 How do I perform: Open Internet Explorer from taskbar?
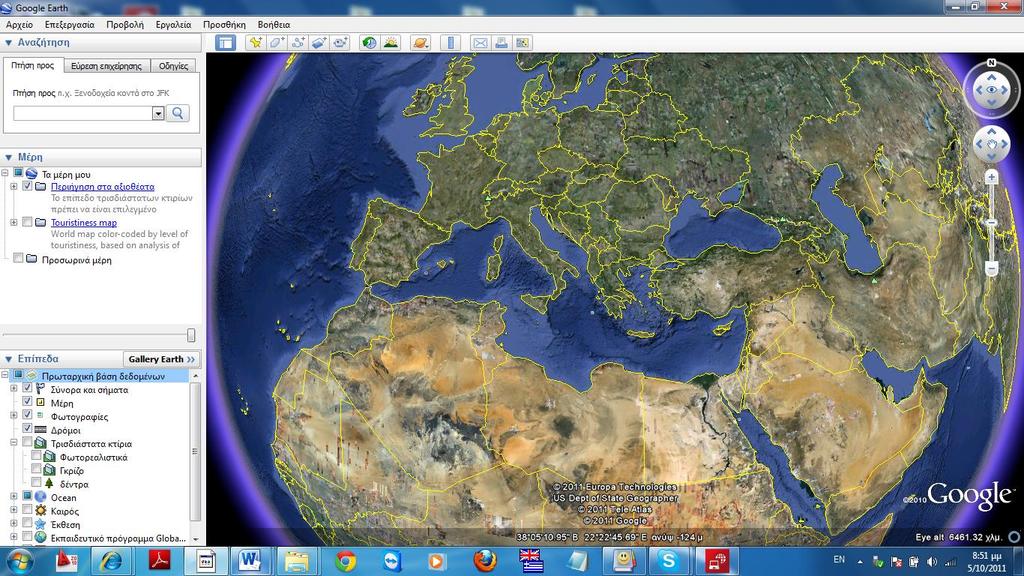111,561
